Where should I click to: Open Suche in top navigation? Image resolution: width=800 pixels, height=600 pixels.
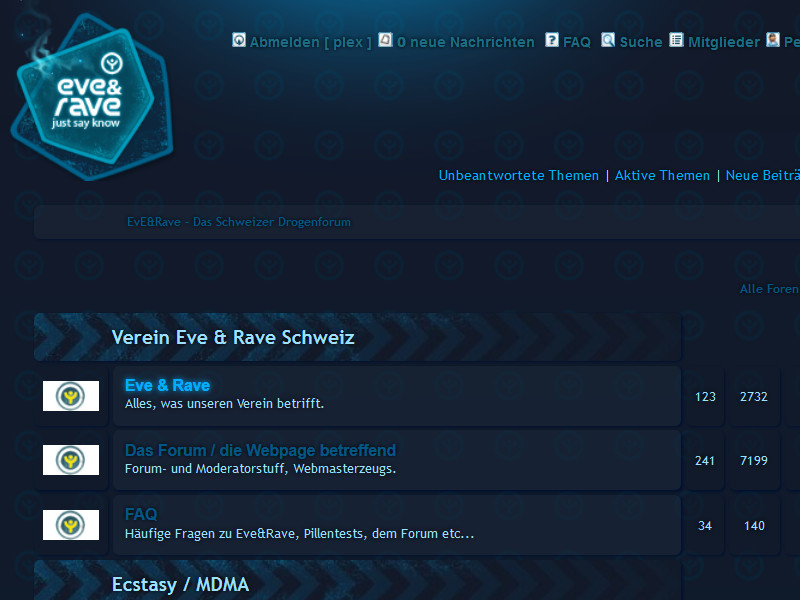641,42
